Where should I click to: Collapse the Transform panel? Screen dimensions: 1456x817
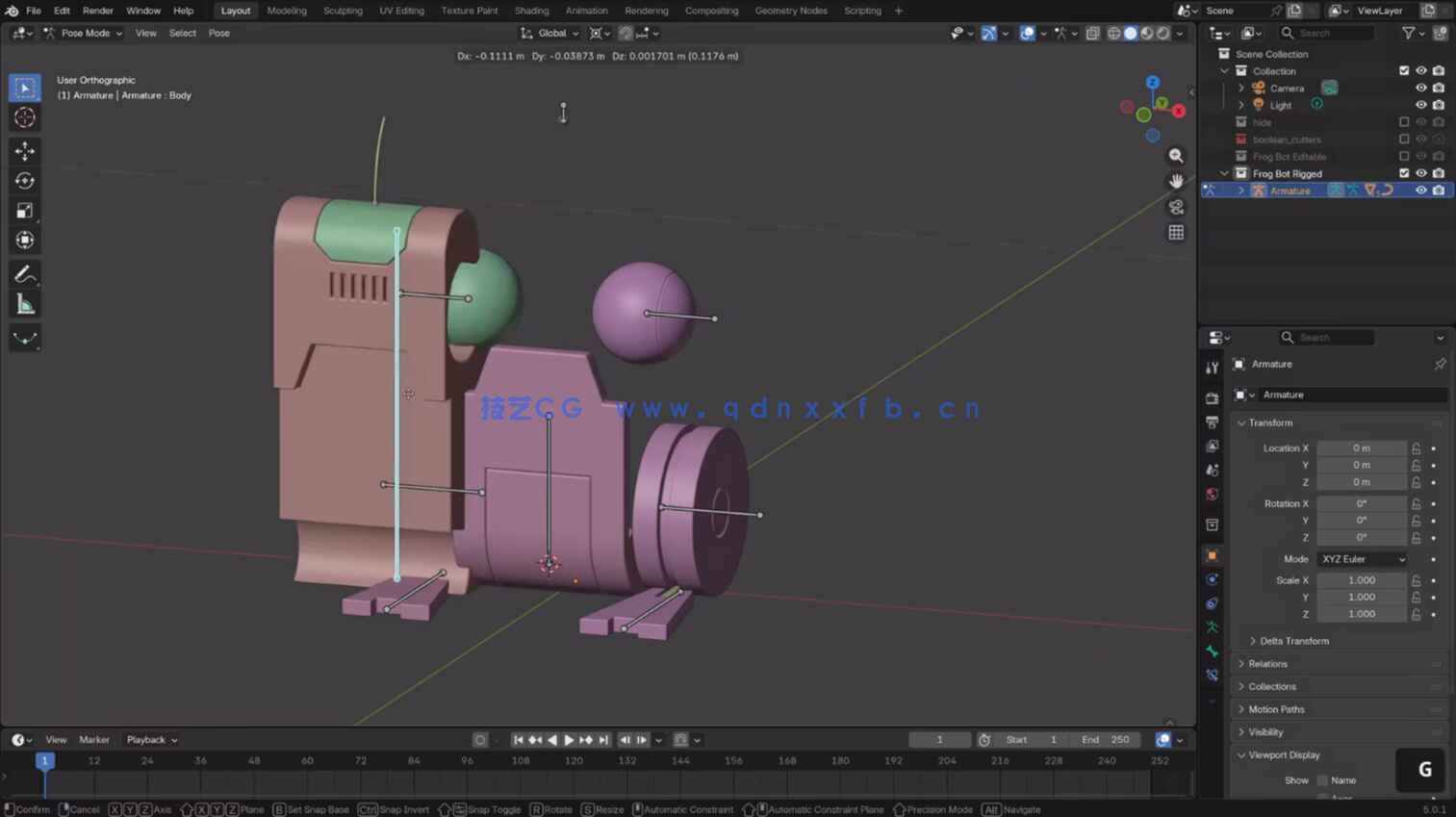click(x=1270, y=422)
